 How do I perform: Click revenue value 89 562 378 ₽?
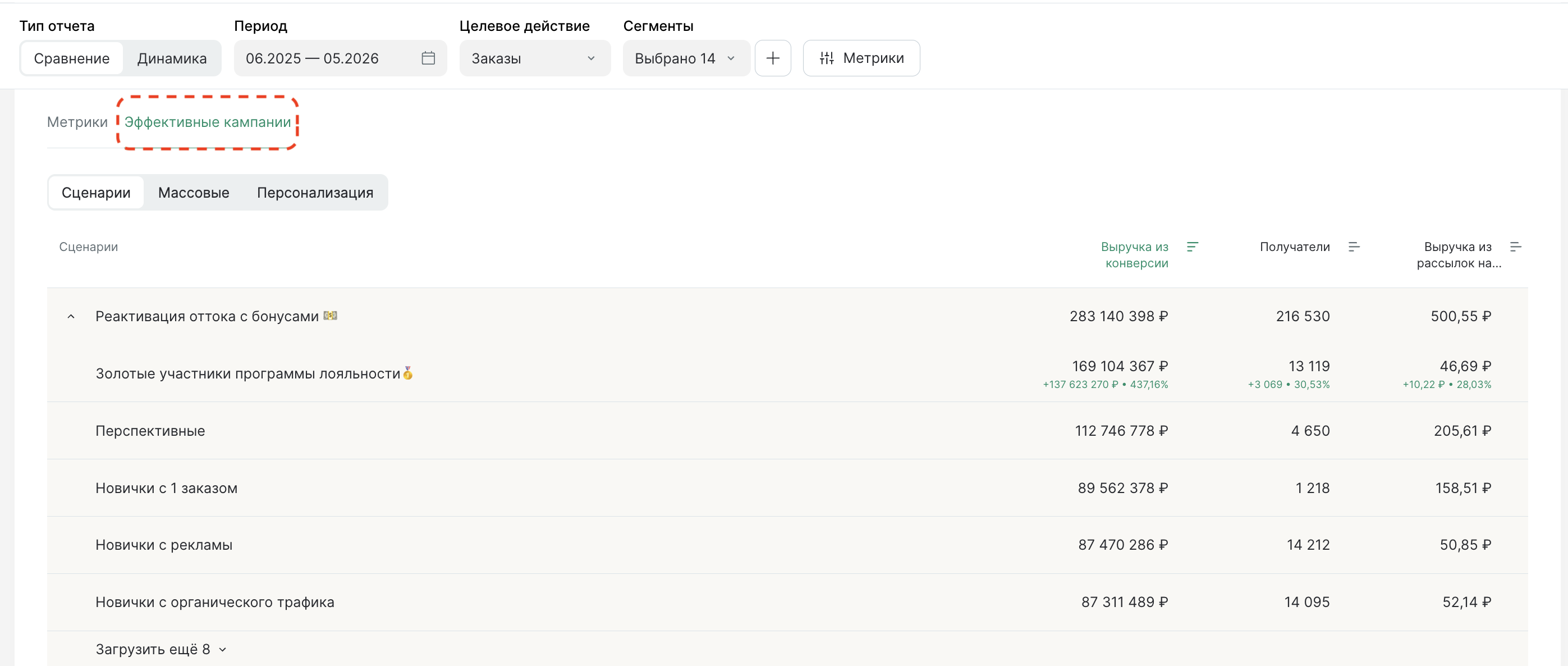click(x=1122, y=488)
